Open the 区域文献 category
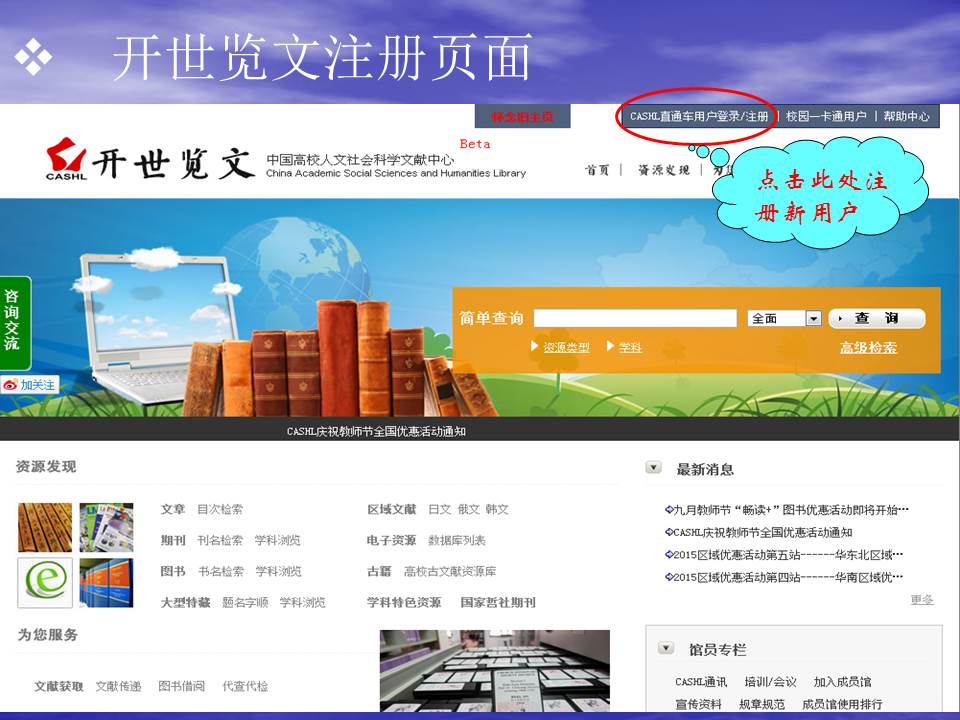This screenshot has height=720, width=960. pos(392,509)
